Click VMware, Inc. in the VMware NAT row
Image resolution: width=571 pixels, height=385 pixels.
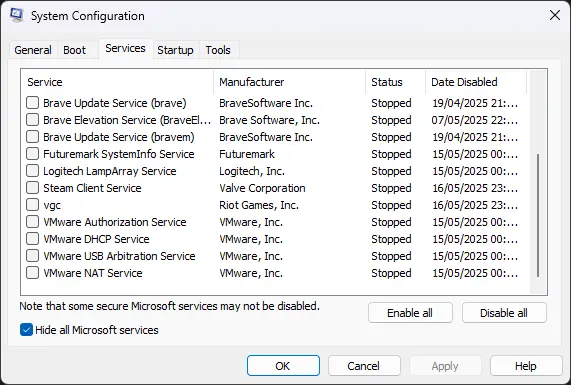(x=251, y=273)
